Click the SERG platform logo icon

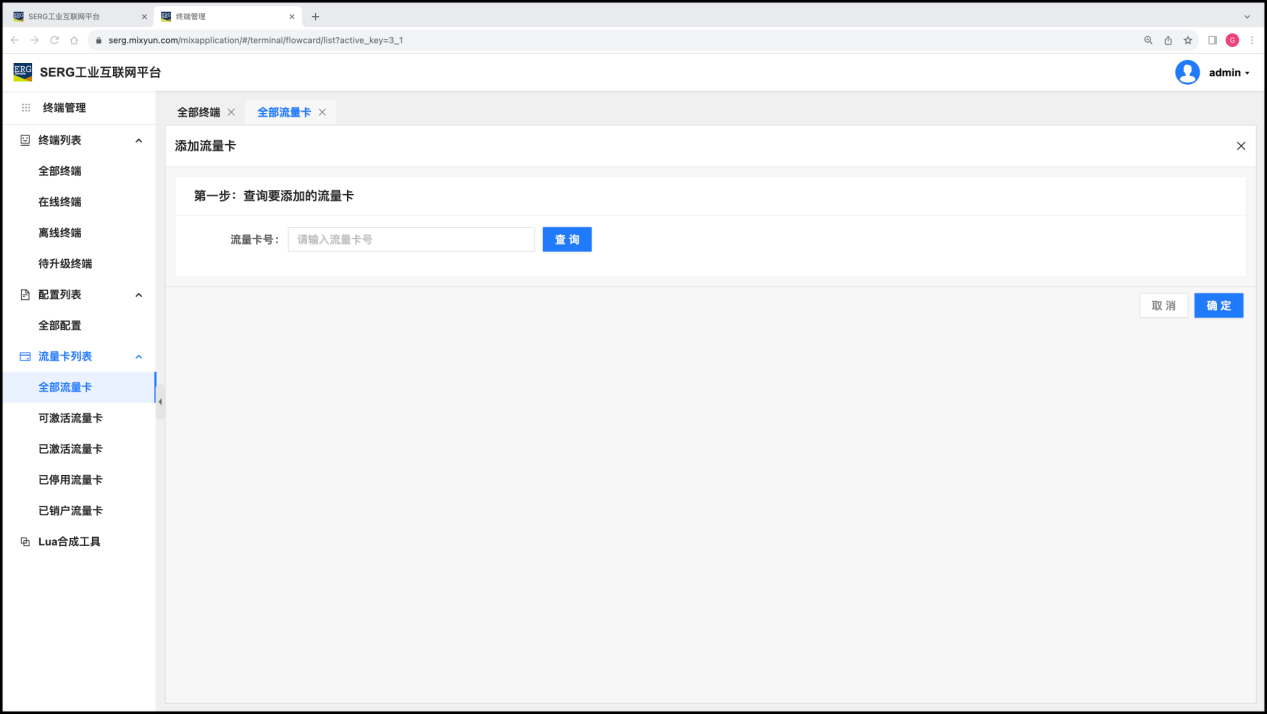[22, 72]
